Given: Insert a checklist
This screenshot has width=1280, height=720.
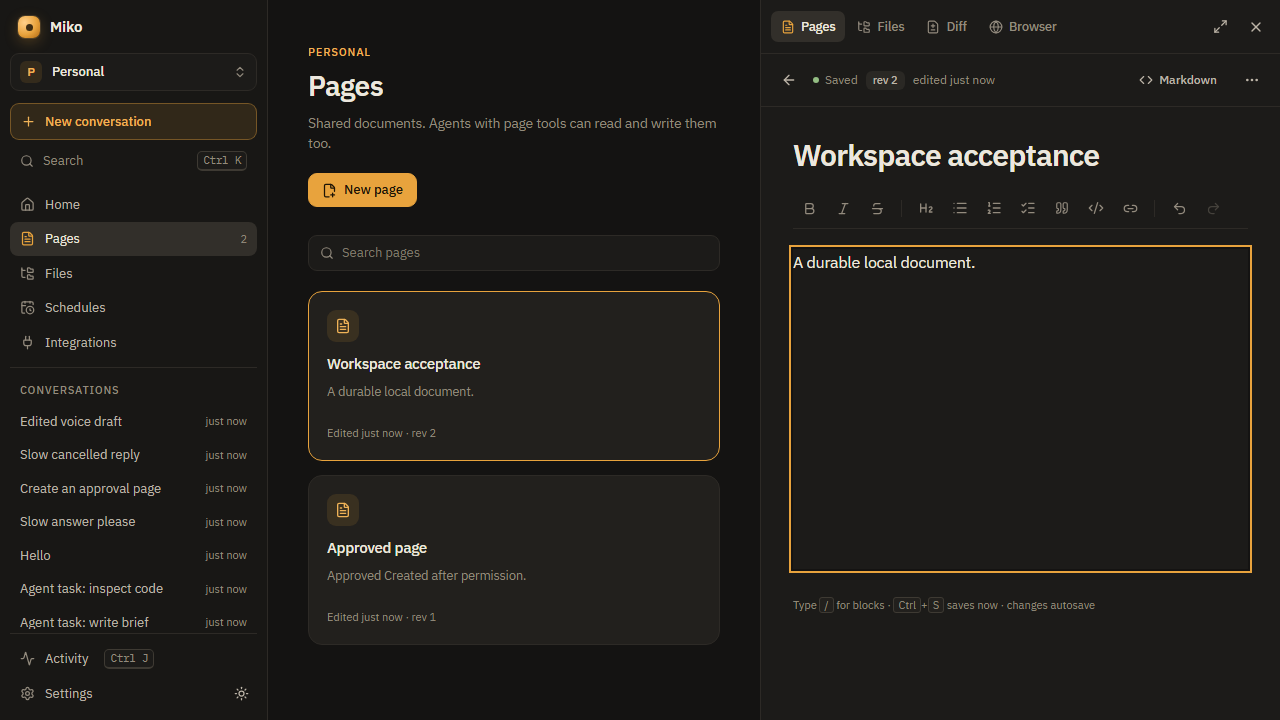Looking at the screenshot, I should coord(1028,208).
